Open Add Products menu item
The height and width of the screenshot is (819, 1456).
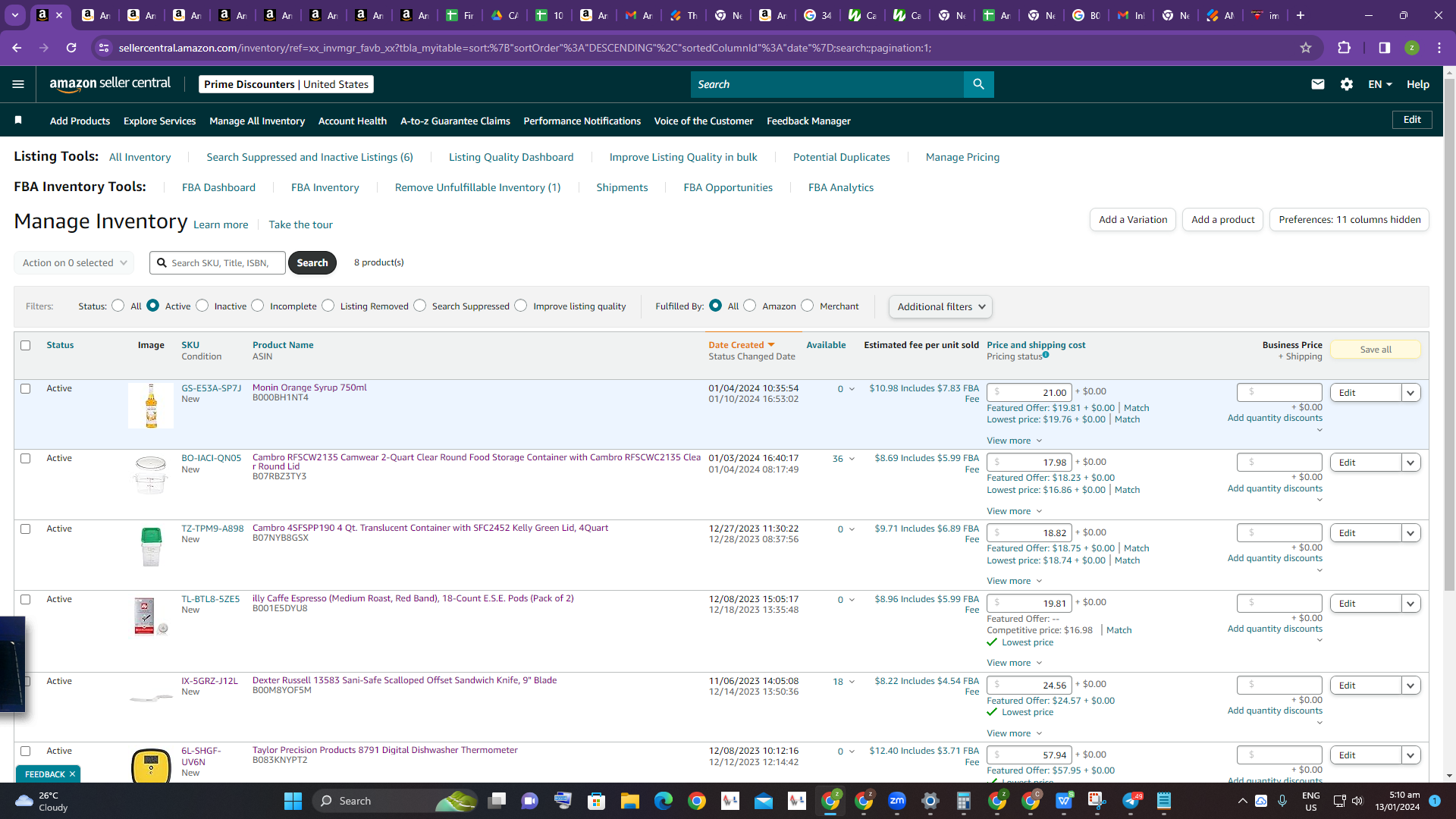(x=80, y=121)
